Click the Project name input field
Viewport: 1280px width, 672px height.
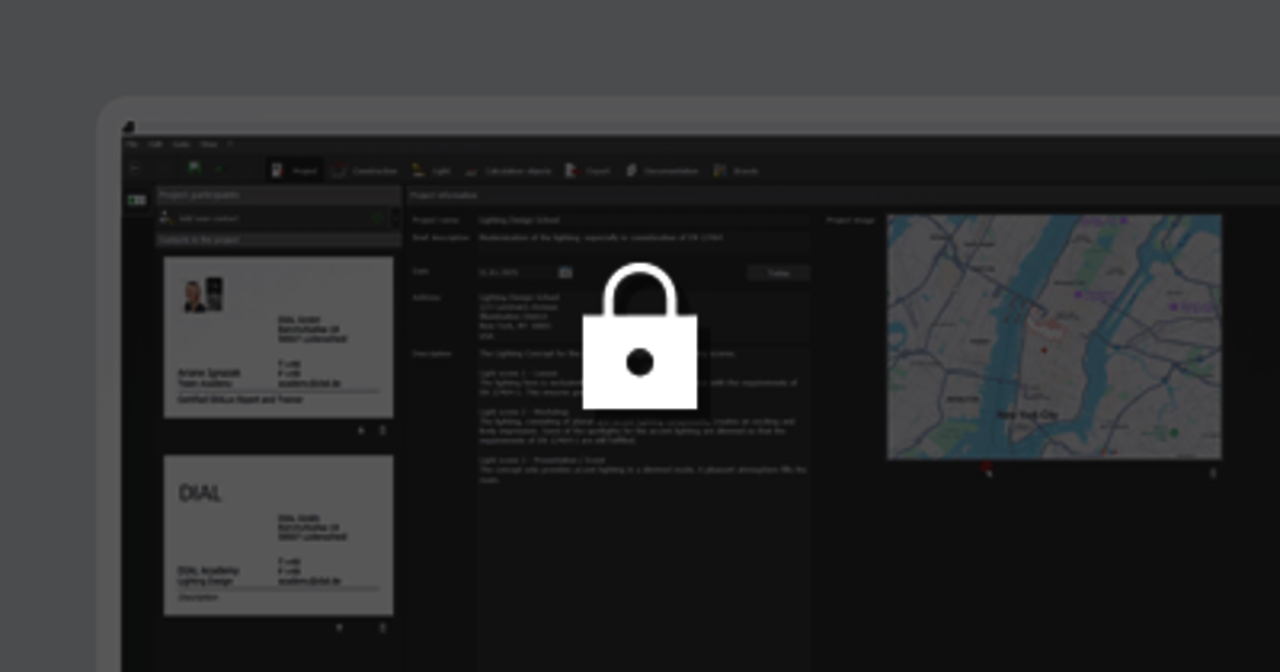tap(640, 220)
